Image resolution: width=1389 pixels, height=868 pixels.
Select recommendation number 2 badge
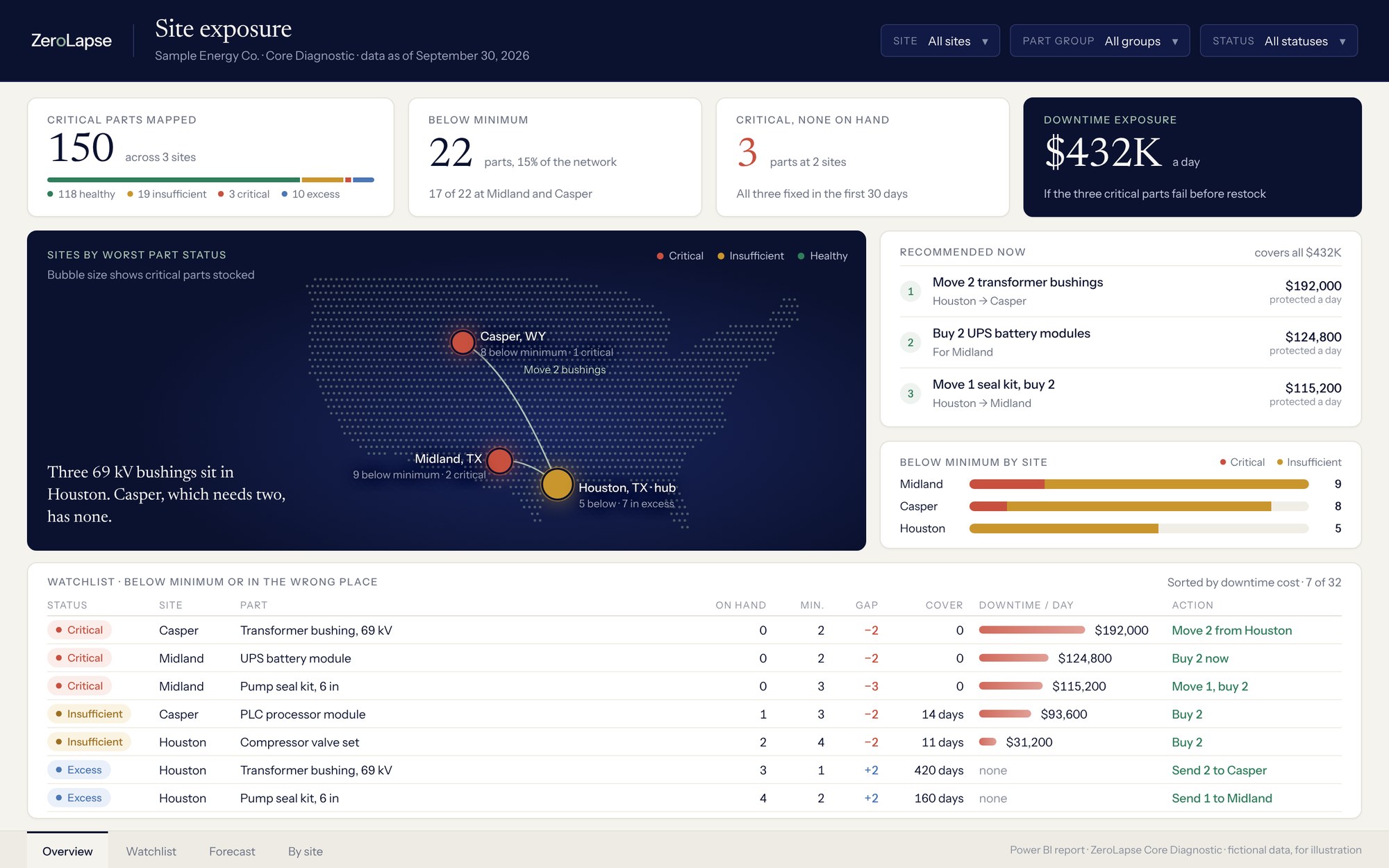[x=910, y=342]
